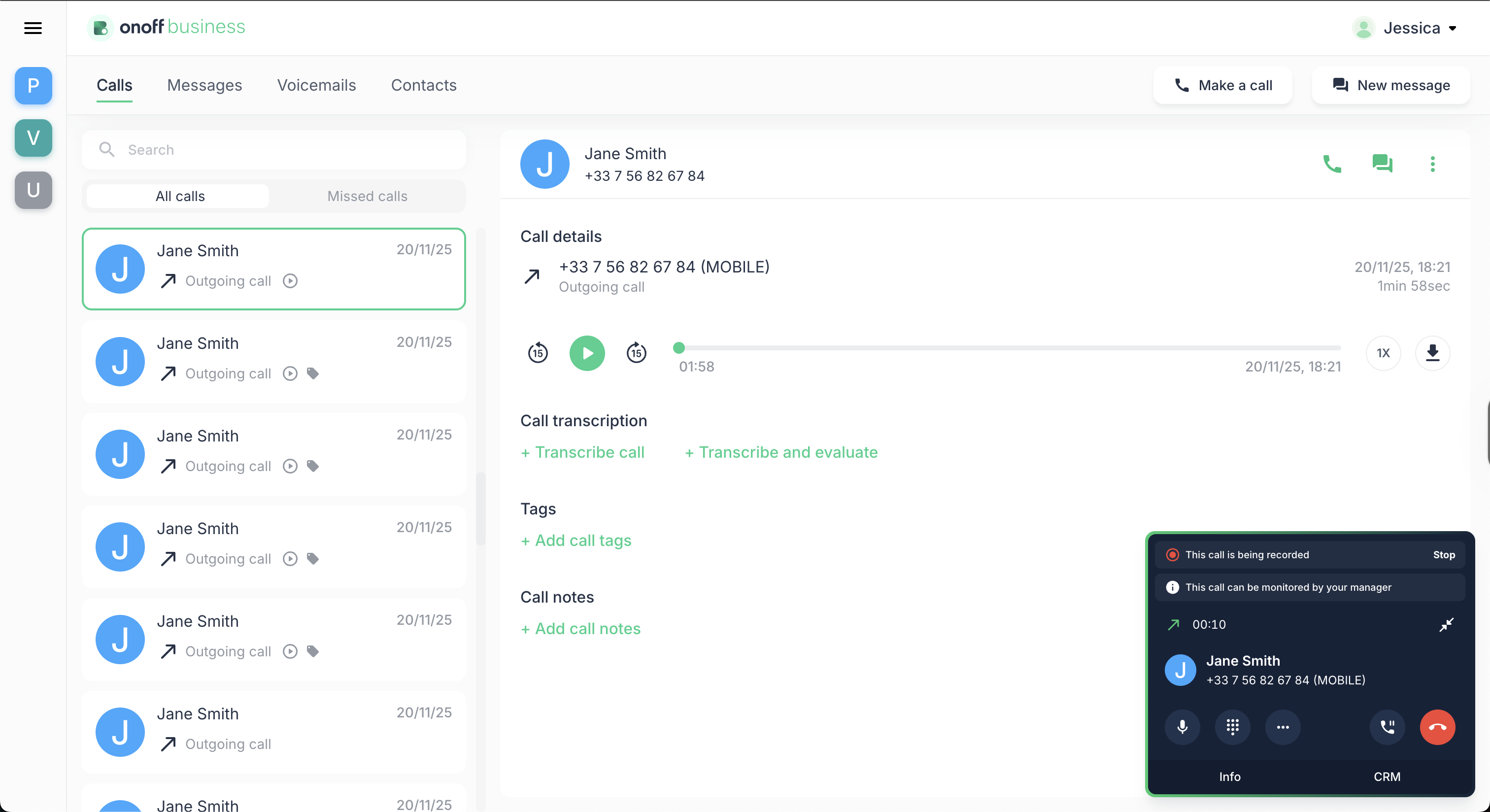Message Jane Smith with chat icon
1490x812 pixels.
click(x=1383, y=164)
